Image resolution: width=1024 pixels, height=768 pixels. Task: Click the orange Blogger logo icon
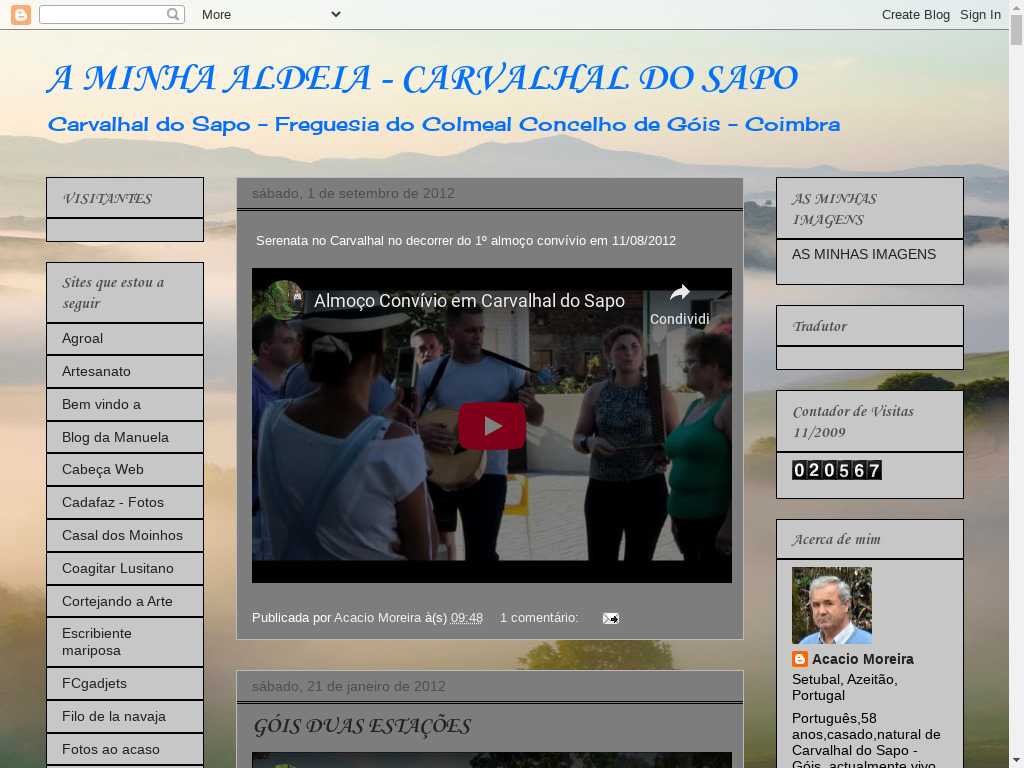(x=21, y=14)
